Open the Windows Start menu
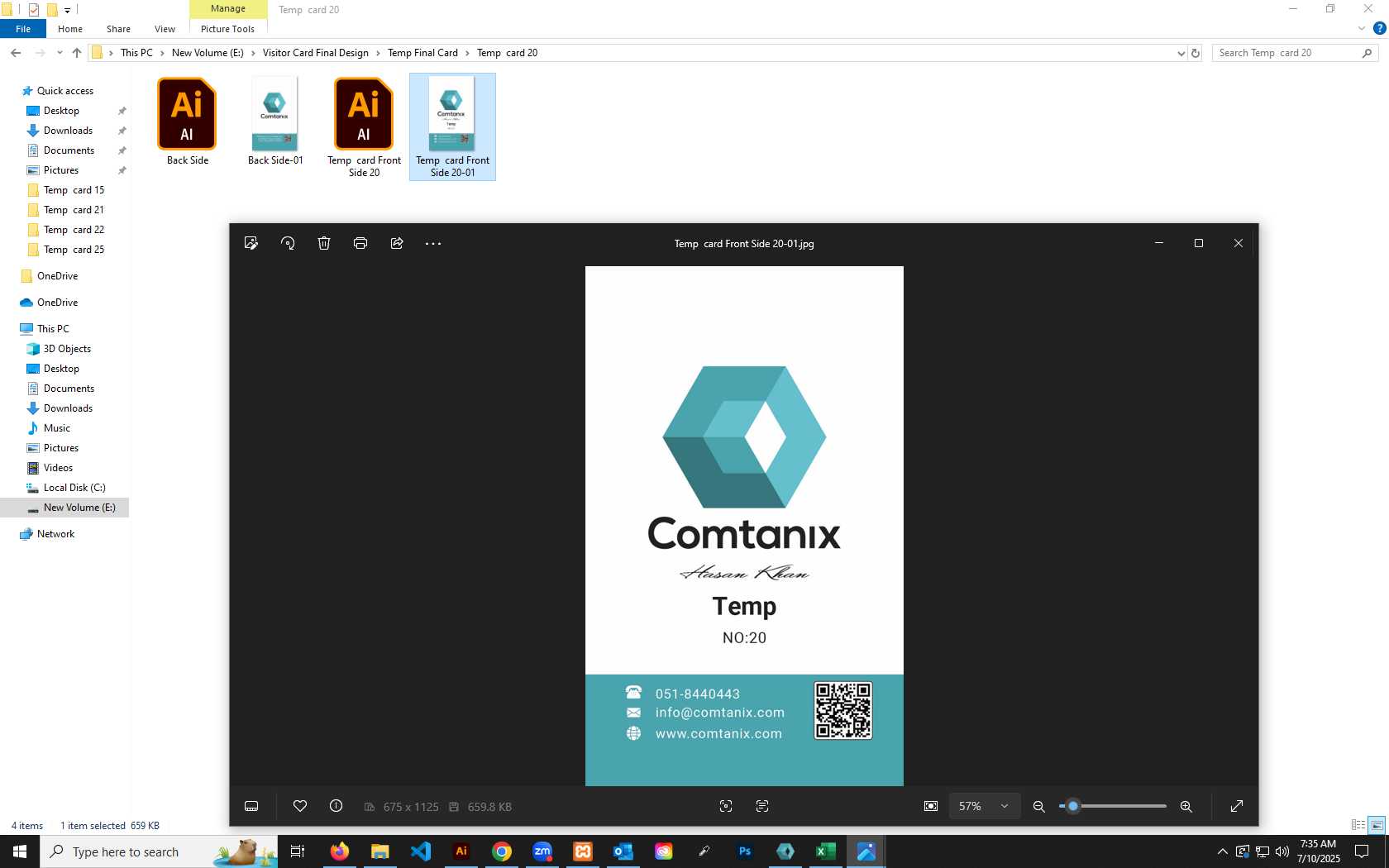 (x=20, y=851)
